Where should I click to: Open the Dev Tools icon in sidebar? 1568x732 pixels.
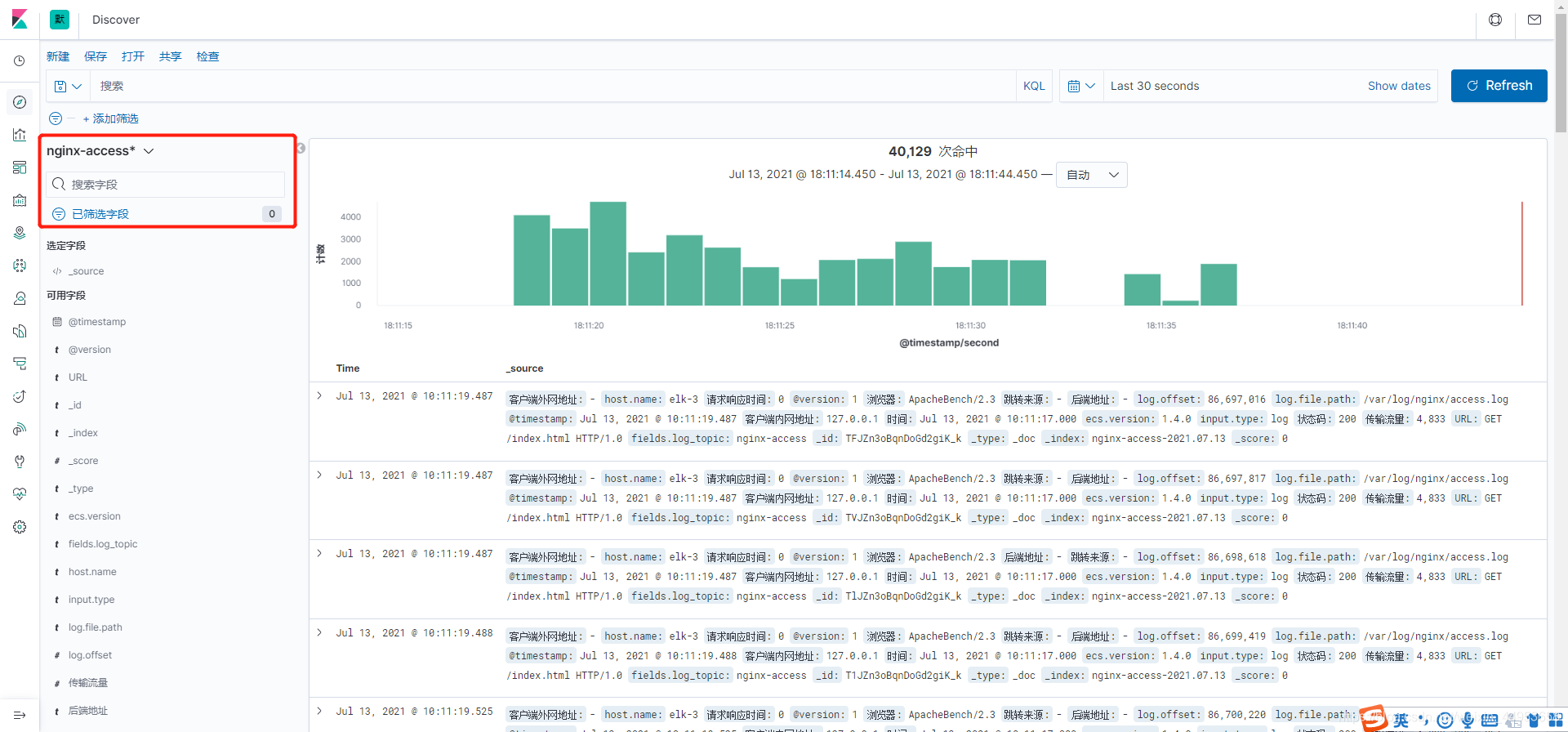(x=20, y=462)
